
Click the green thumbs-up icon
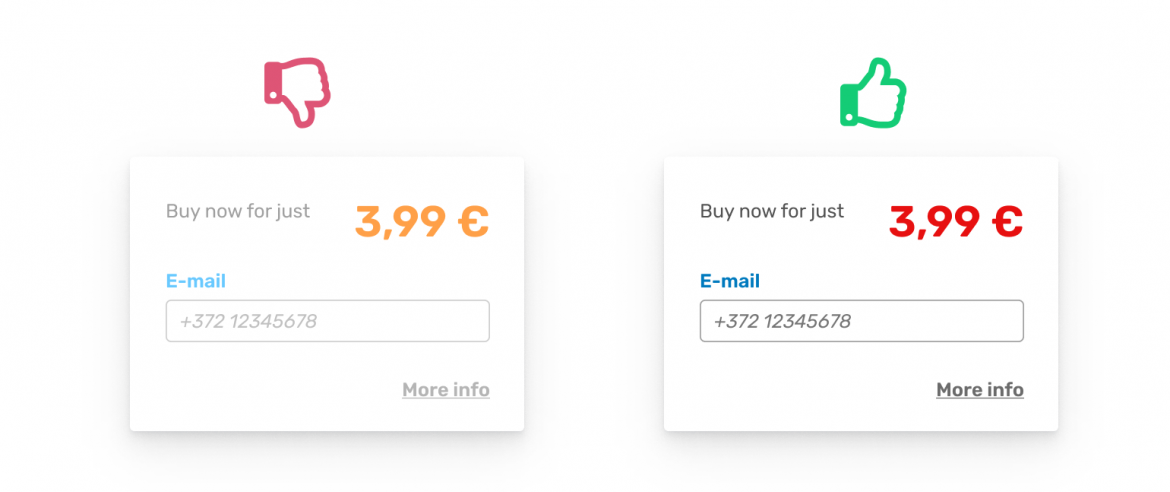point(873,93)
